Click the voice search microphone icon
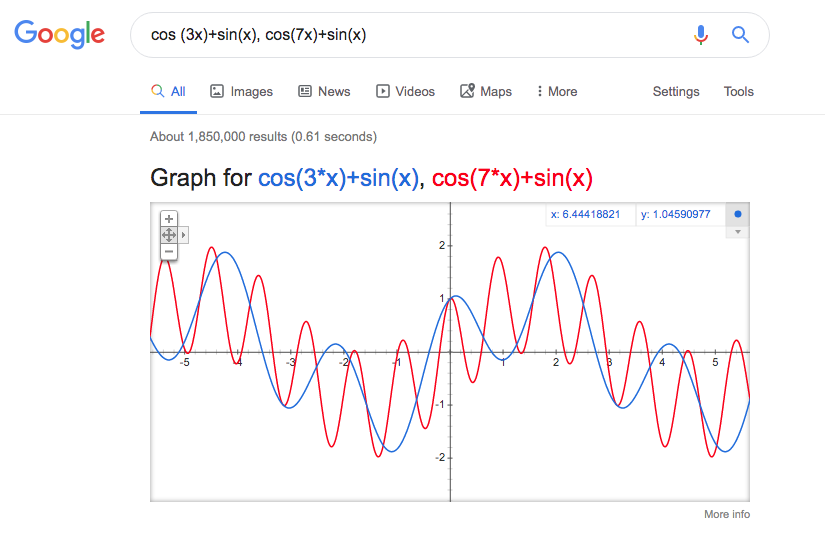This screenshot has width=825, height=543. 700,35
